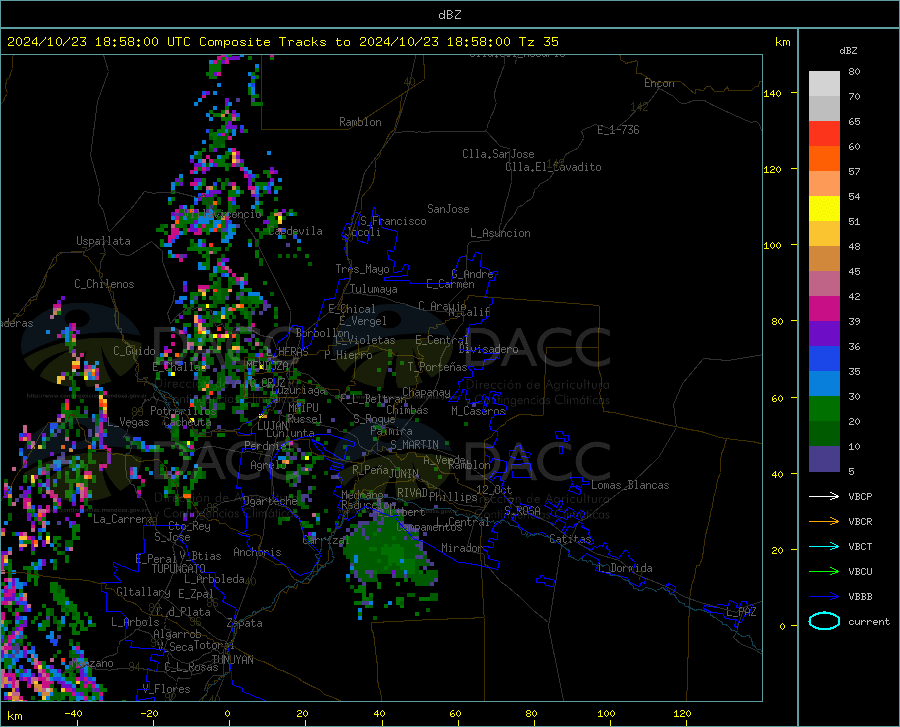Click the green VBCU arrow symbol
The height and width of the screenshot is (727, 900).
[x=824, y=572]
